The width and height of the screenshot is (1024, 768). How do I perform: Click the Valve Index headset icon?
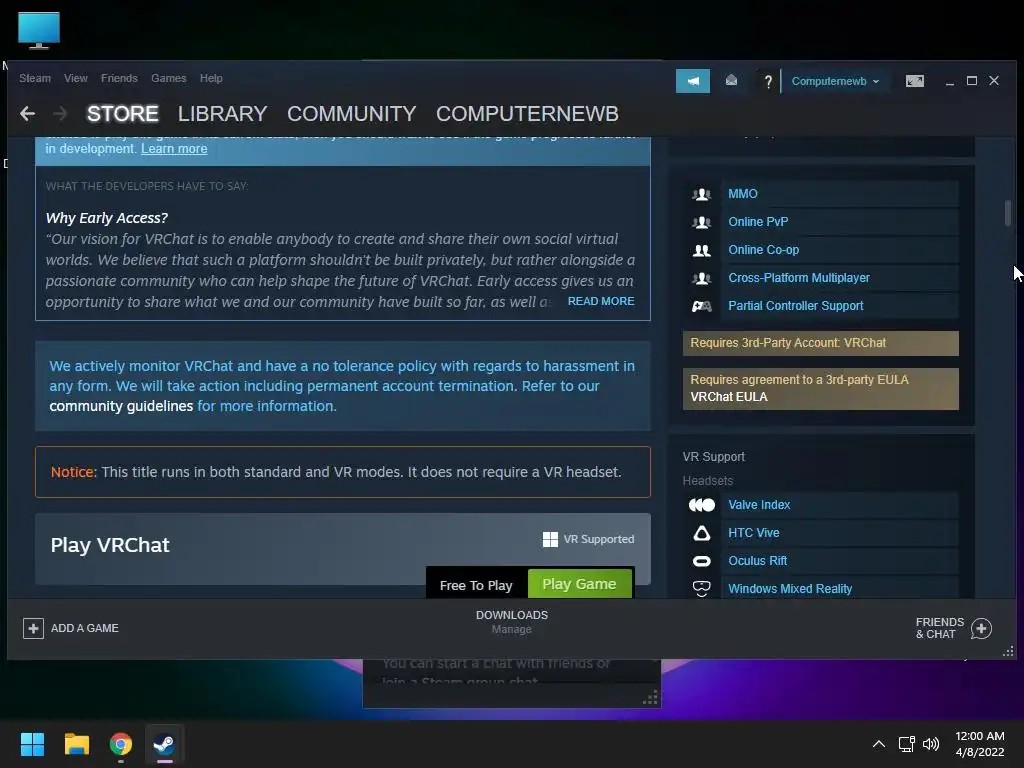click(x=701, y=505)
